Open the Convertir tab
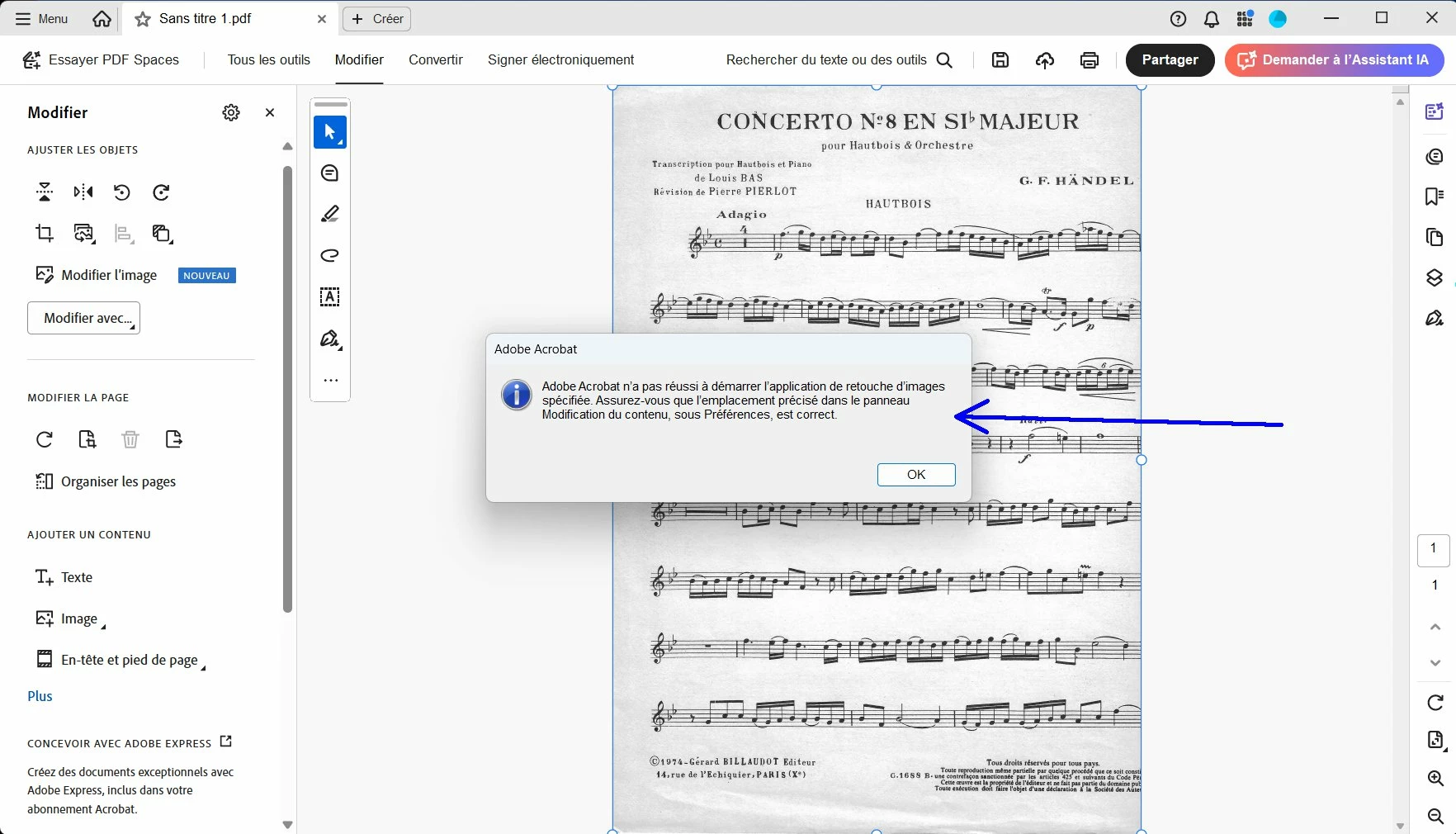The width and height of the screenshot is (1456, 834). 436,59
